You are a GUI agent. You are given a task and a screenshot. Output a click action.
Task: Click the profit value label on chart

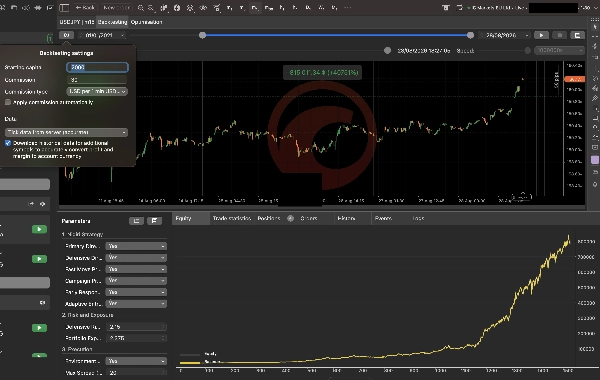point(324,72)
